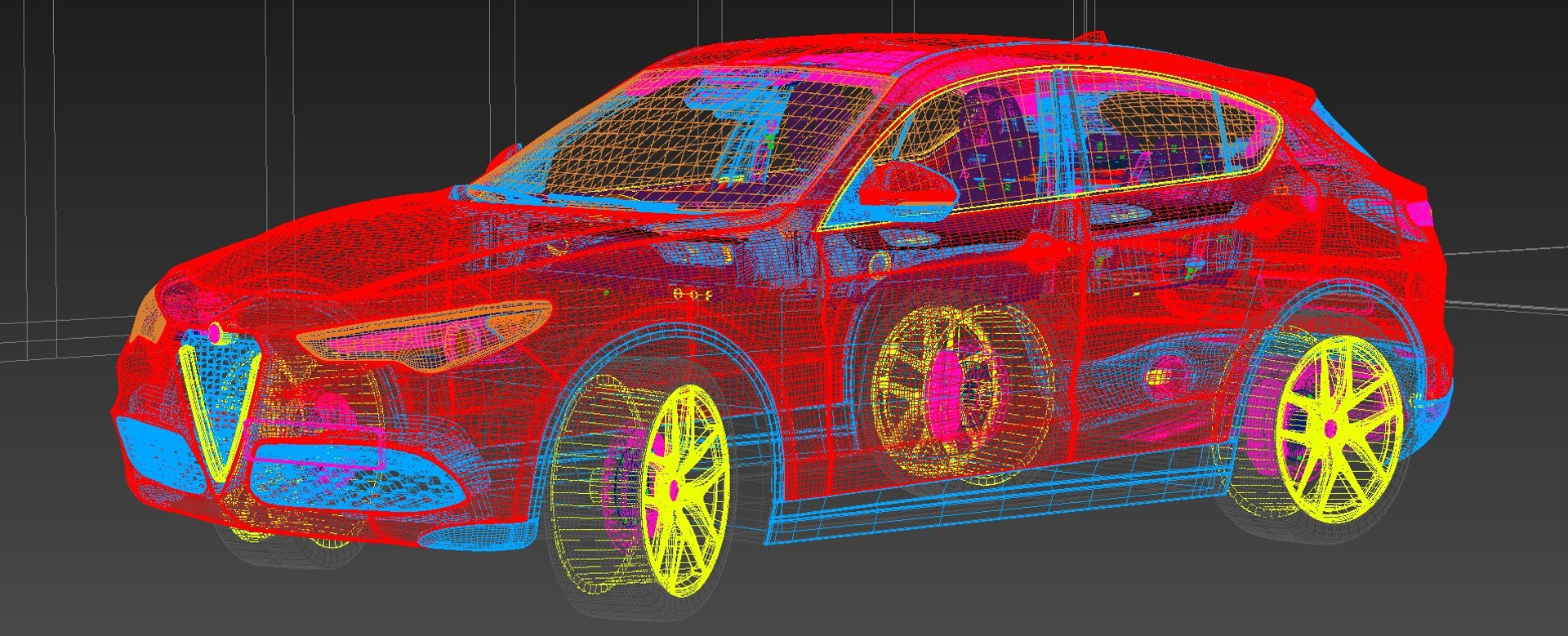Select the front yellow wheel rim
The image size is (1568, 636).
(684, 491)
